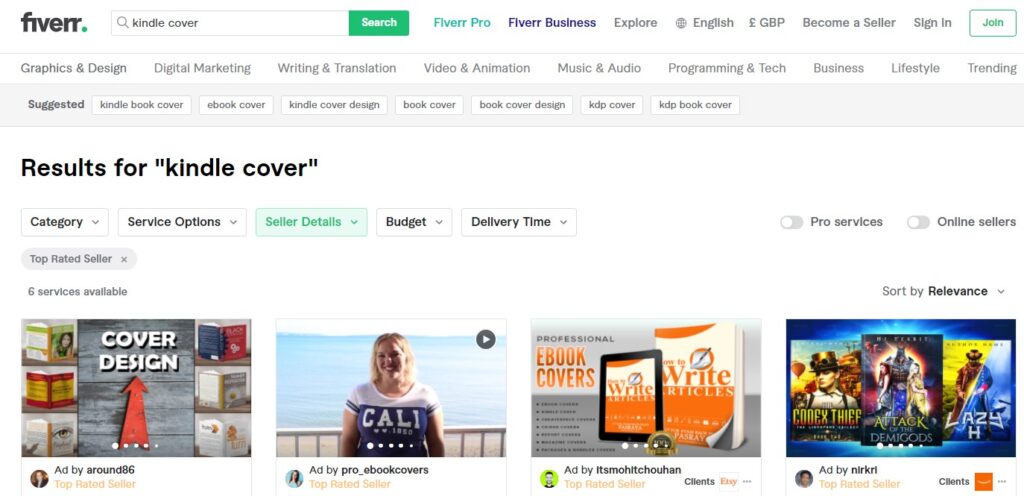This screenshot has width=1024, height=496.
Task: Play the pro_ebookcovers video thumbnail
Action: [x=485, y=339]
